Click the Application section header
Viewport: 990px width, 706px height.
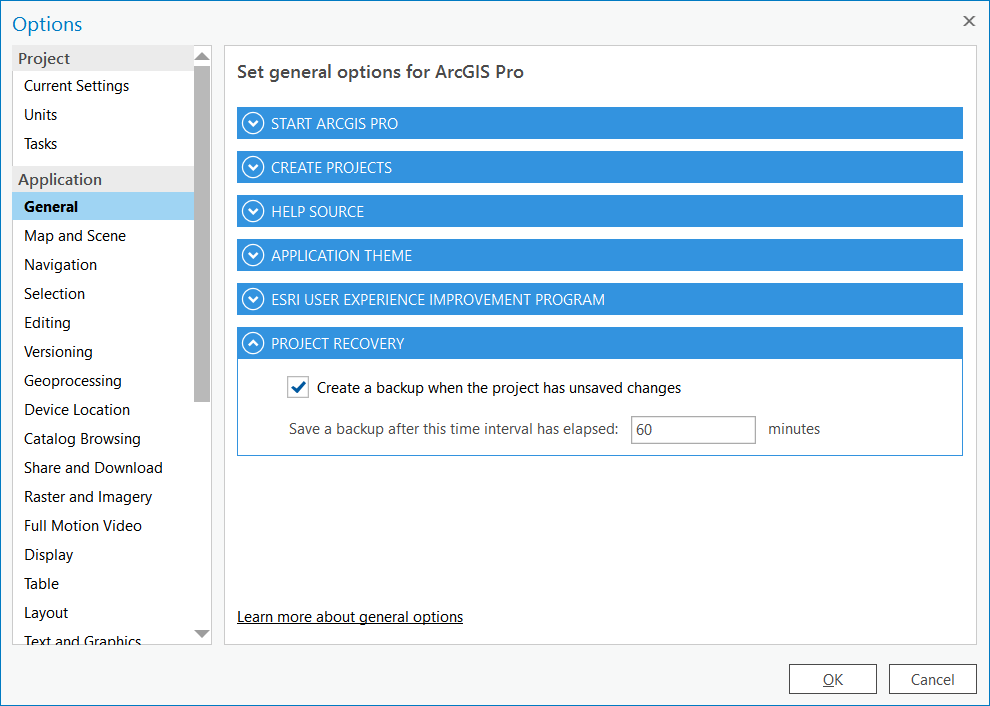point(103,179)
